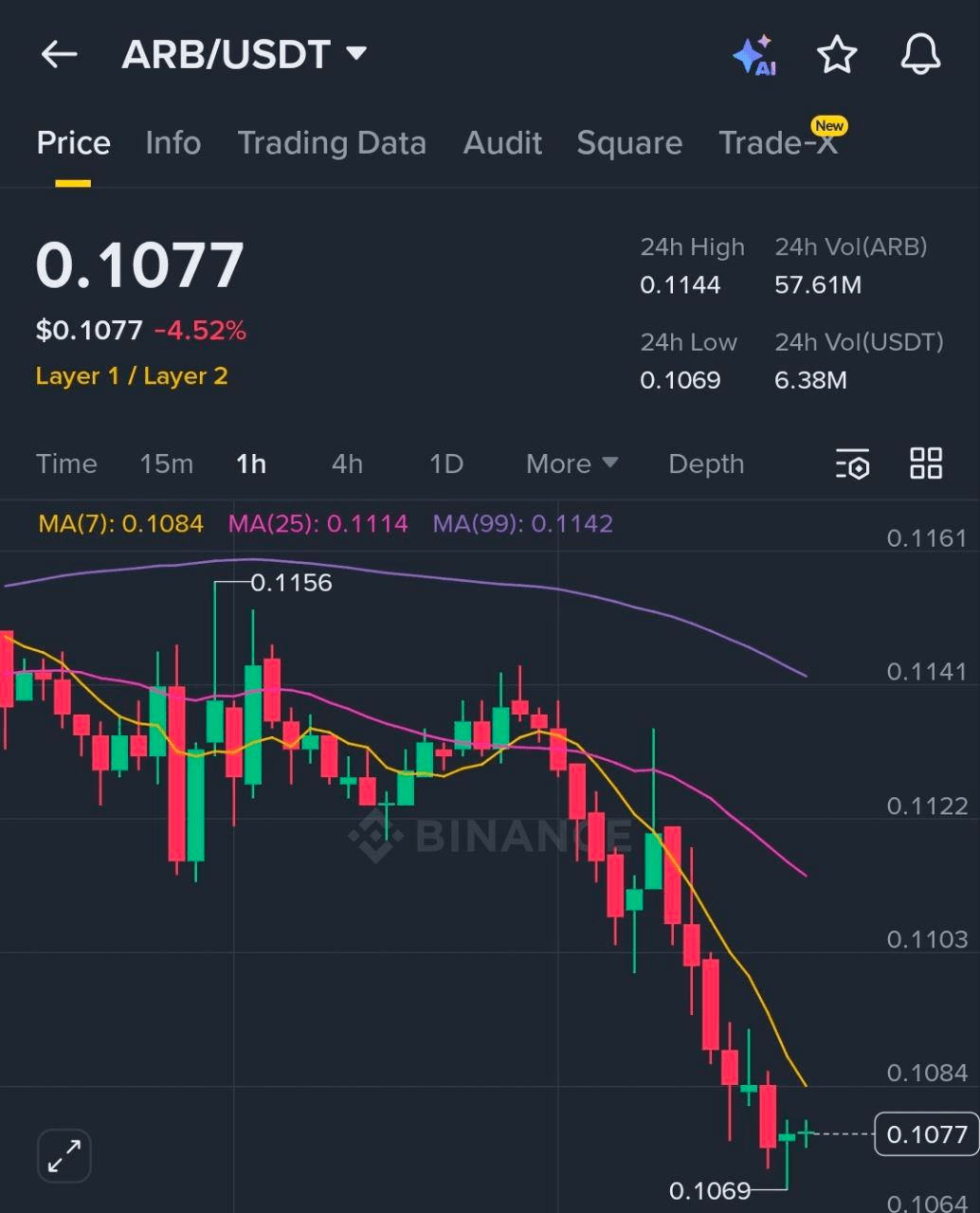This screenshot has width=980, height=1213.
Task: Select the 4h chart interval
Action: [x=347, y=464]
